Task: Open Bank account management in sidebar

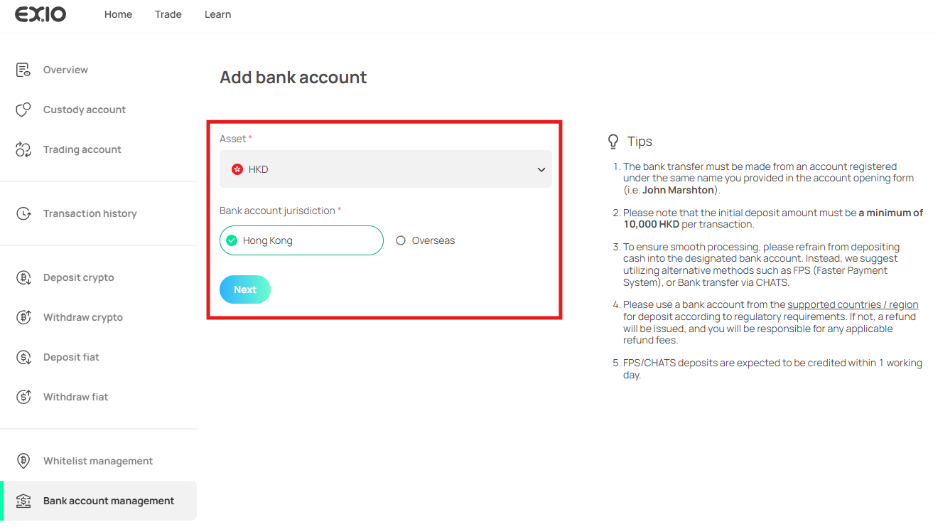Action: coord(108,501)
